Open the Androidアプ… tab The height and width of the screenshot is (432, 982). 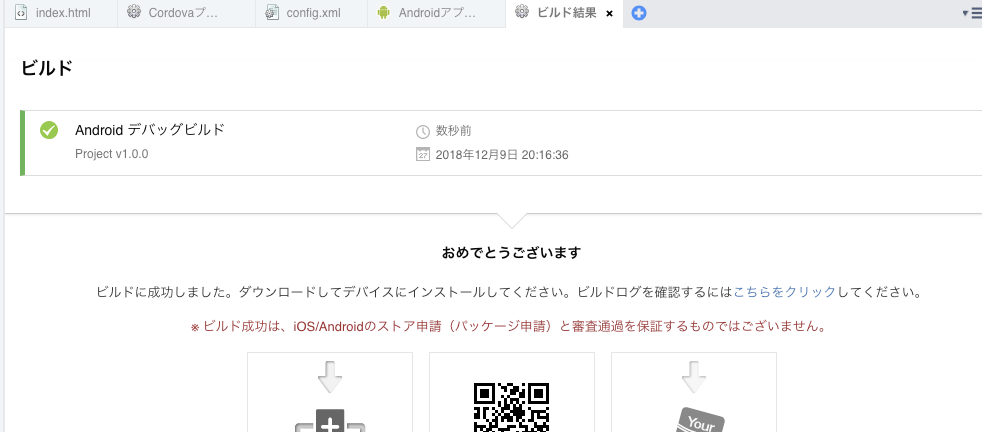[436, 13]
